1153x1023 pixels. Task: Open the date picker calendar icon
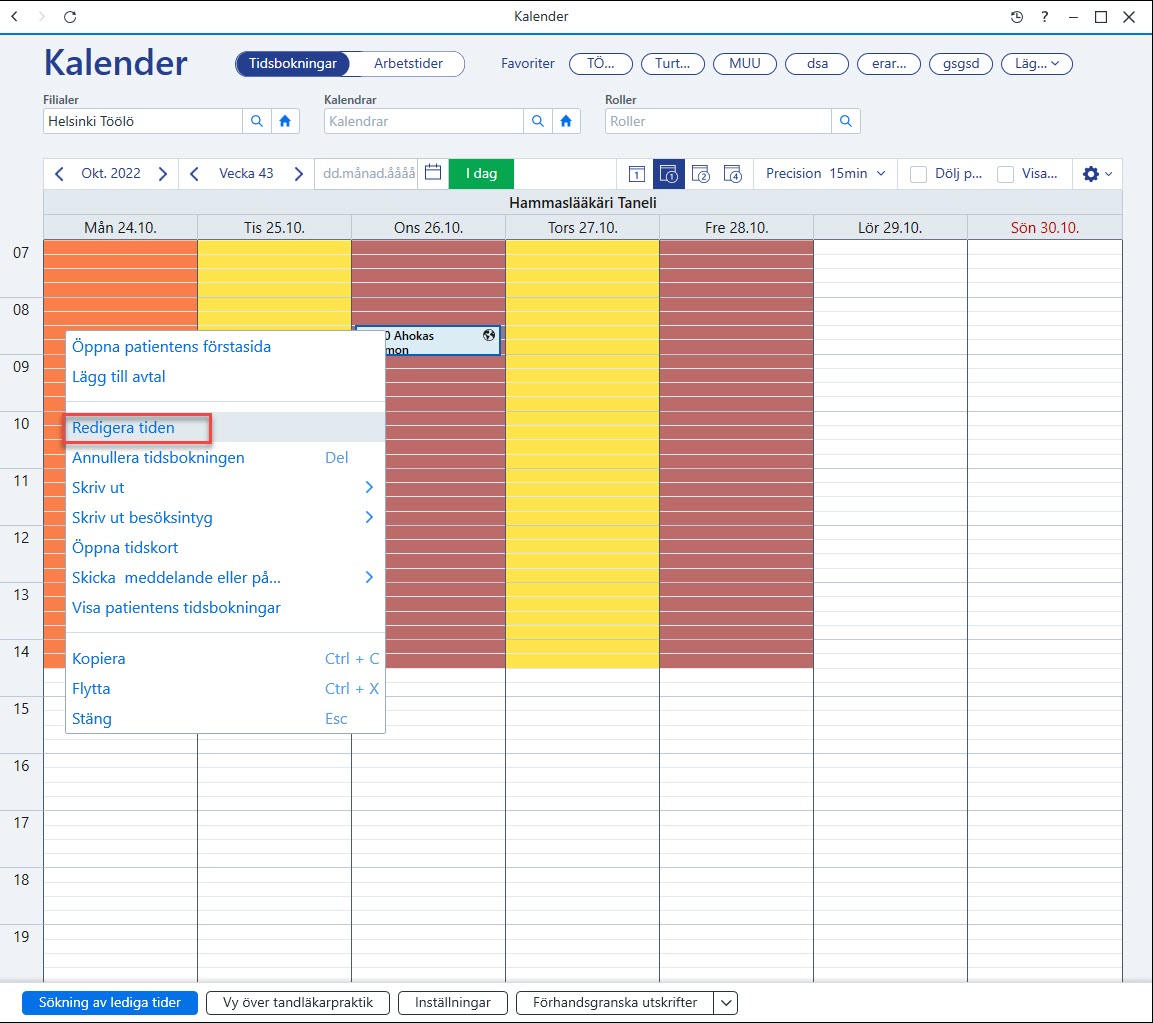433,173
